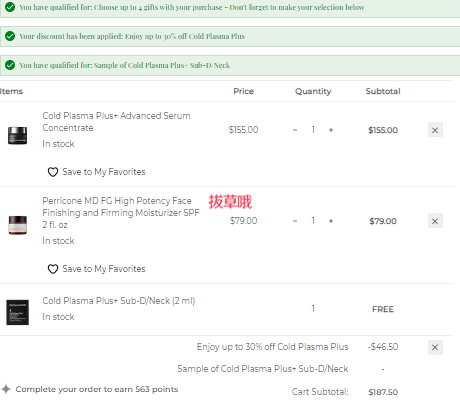This screenshot has height=403, width=460.
Task: Click heart icon under Firming Moisturizer
Action: 53,269
